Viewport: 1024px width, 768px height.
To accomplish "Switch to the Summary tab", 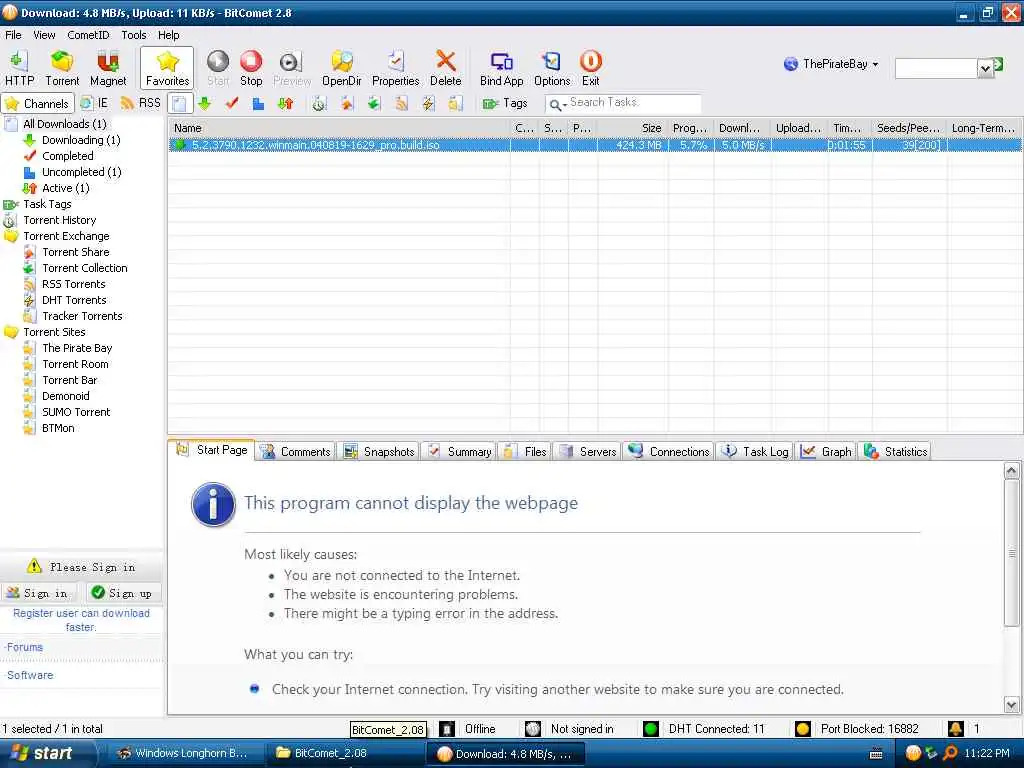I will 460,451.
